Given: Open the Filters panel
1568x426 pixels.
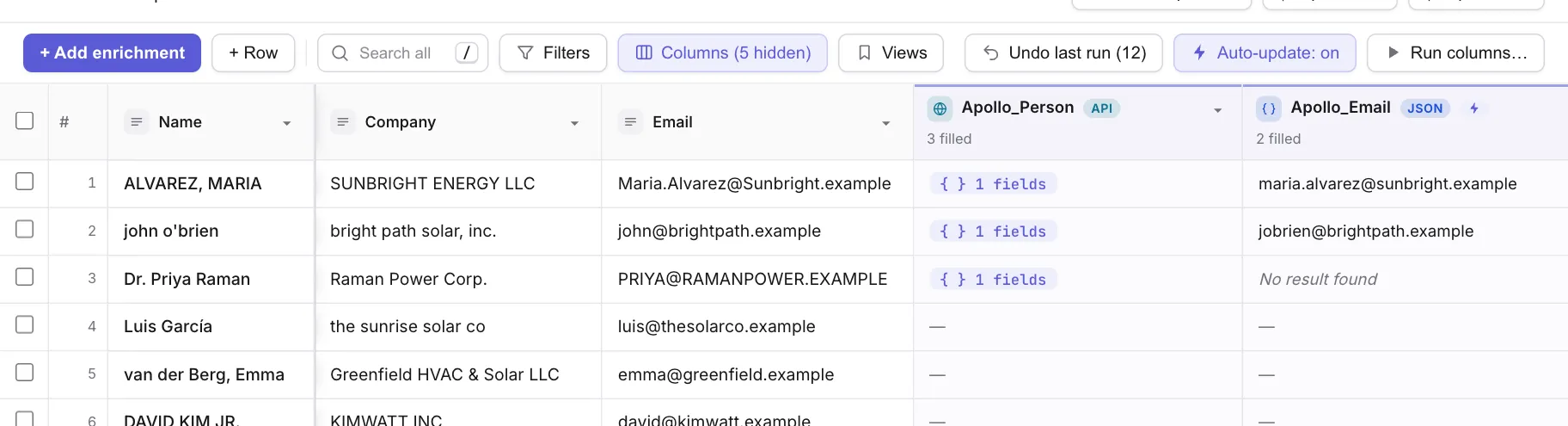Looking at the screenshot, I should [x=553, y=52].
